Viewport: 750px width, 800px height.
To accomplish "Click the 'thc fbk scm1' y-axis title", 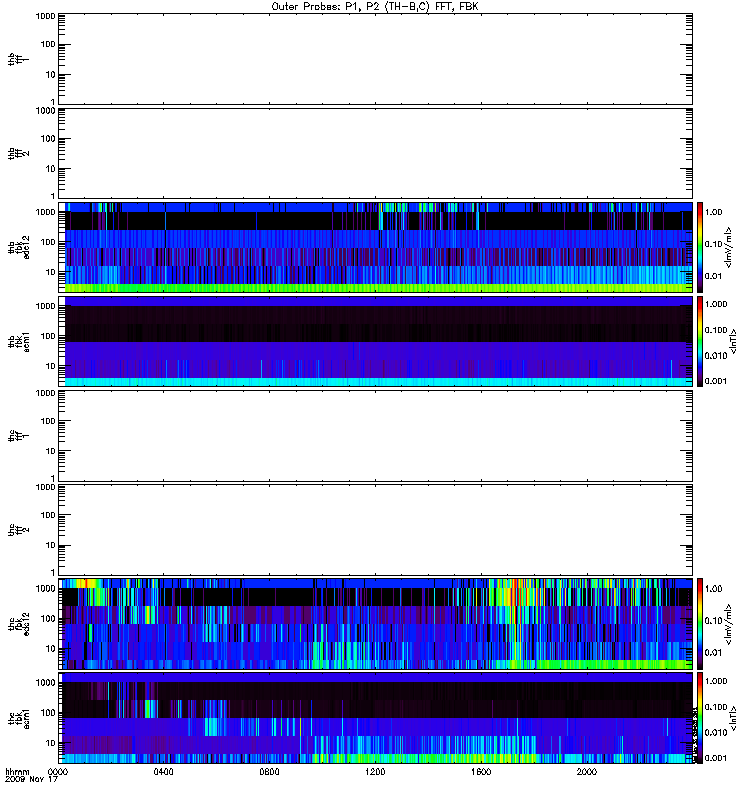I will (x=19, y=718).
